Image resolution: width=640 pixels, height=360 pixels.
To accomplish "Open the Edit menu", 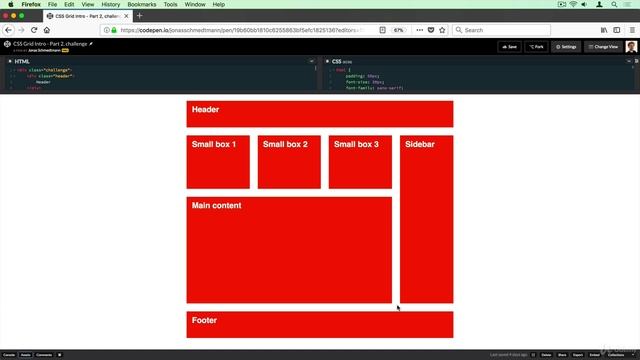I will (x=69, y=4).
